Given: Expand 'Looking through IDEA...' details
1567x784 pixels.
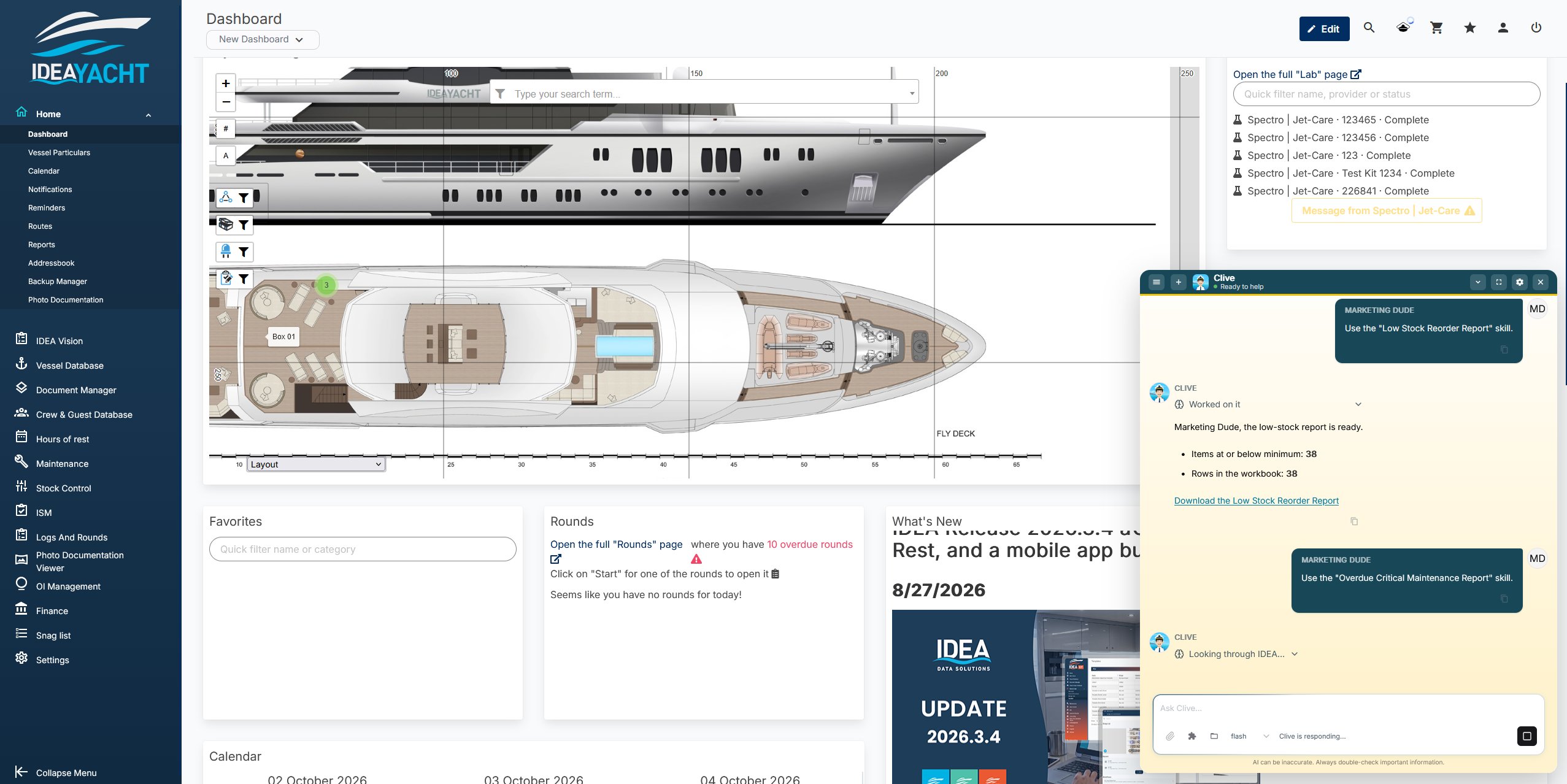Looking at the screenshot, I should pyautogui.click(x=1295, y=654).
